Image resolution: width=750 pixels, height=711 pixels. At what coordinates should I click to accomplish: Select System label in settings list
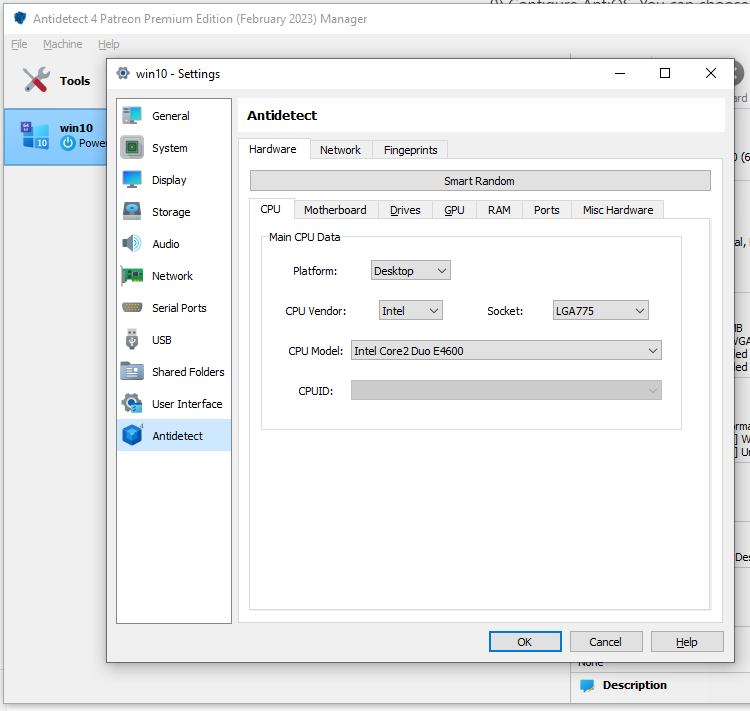coord(170,148)
